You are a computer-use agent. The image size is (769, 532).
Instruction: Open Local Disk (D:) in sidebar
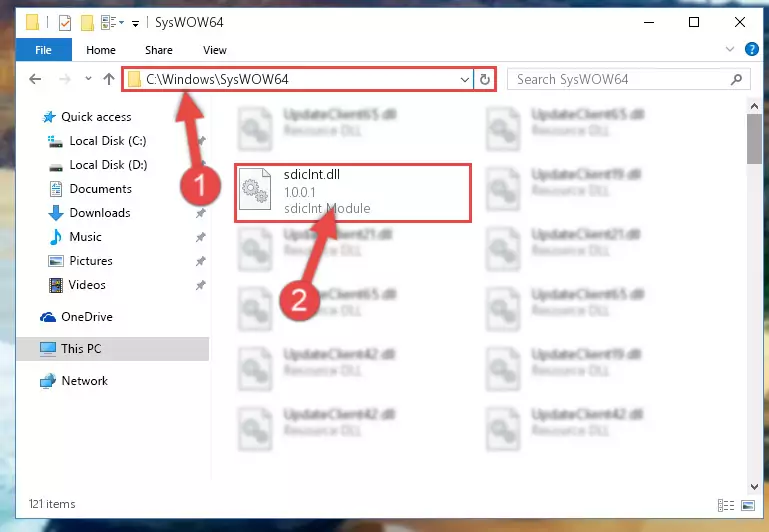point(108,165)
